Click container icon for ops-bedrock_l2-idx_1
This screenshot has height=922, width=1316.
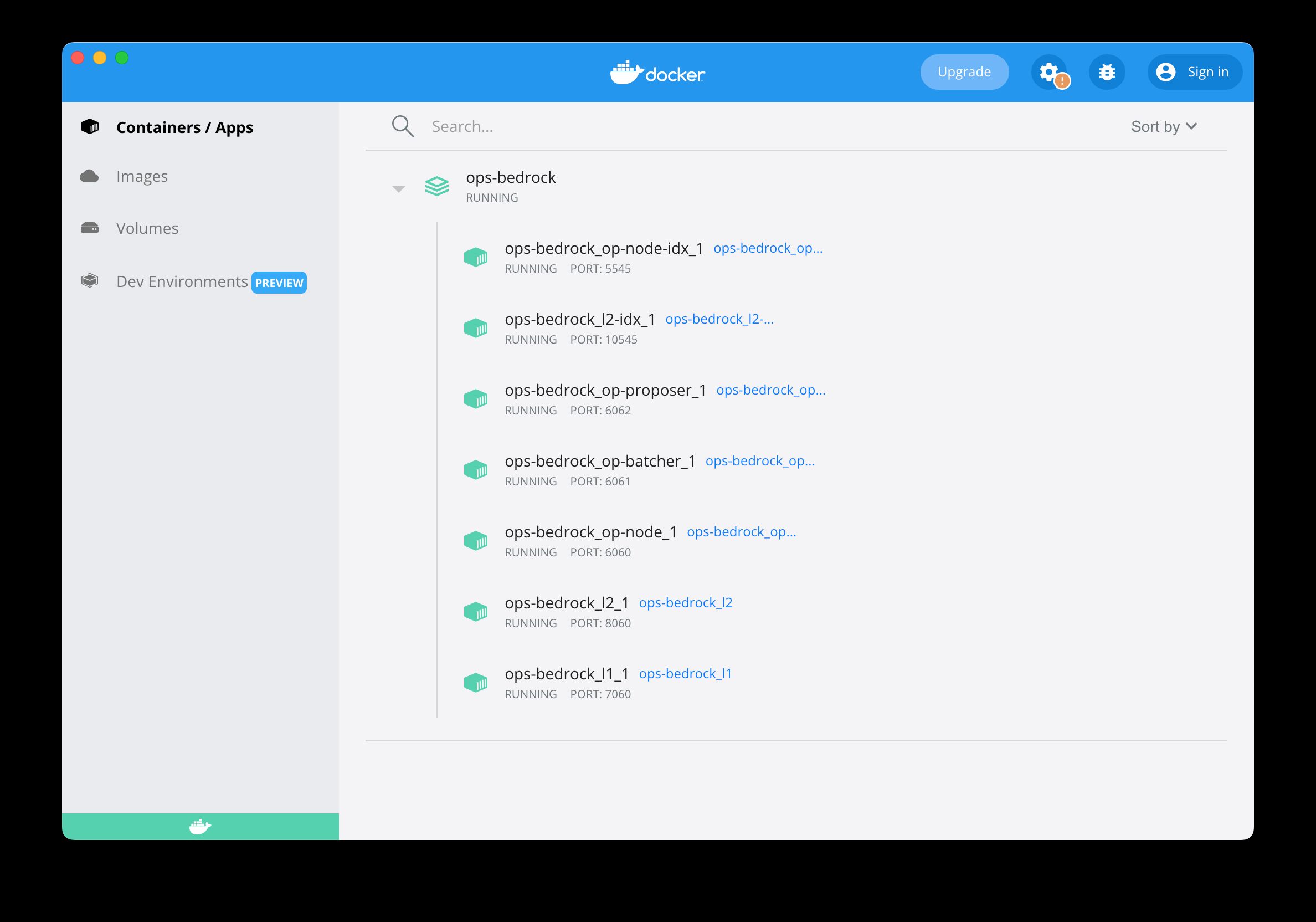coord(476,328)
